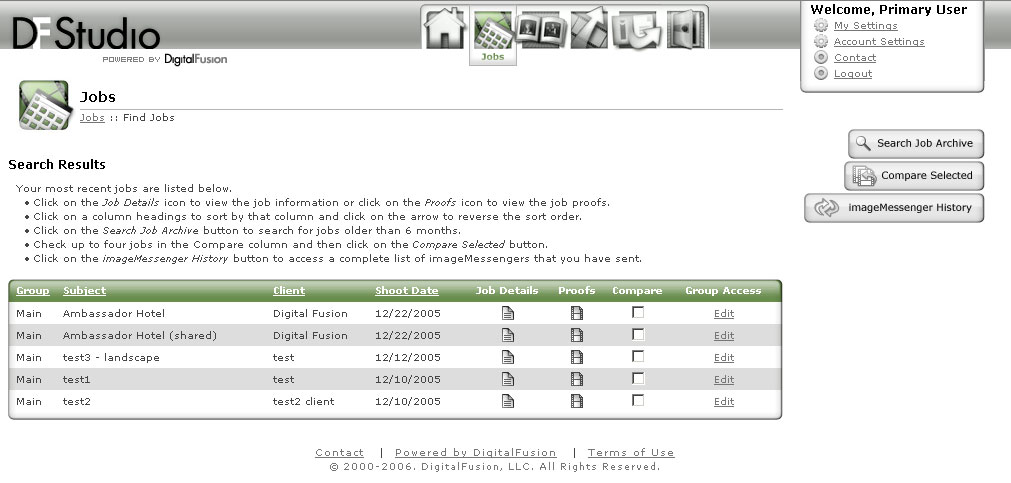Check Compare box for Ambassador Hotel
The width and height of the screenshot is (1011, 483).
(638, 312)
